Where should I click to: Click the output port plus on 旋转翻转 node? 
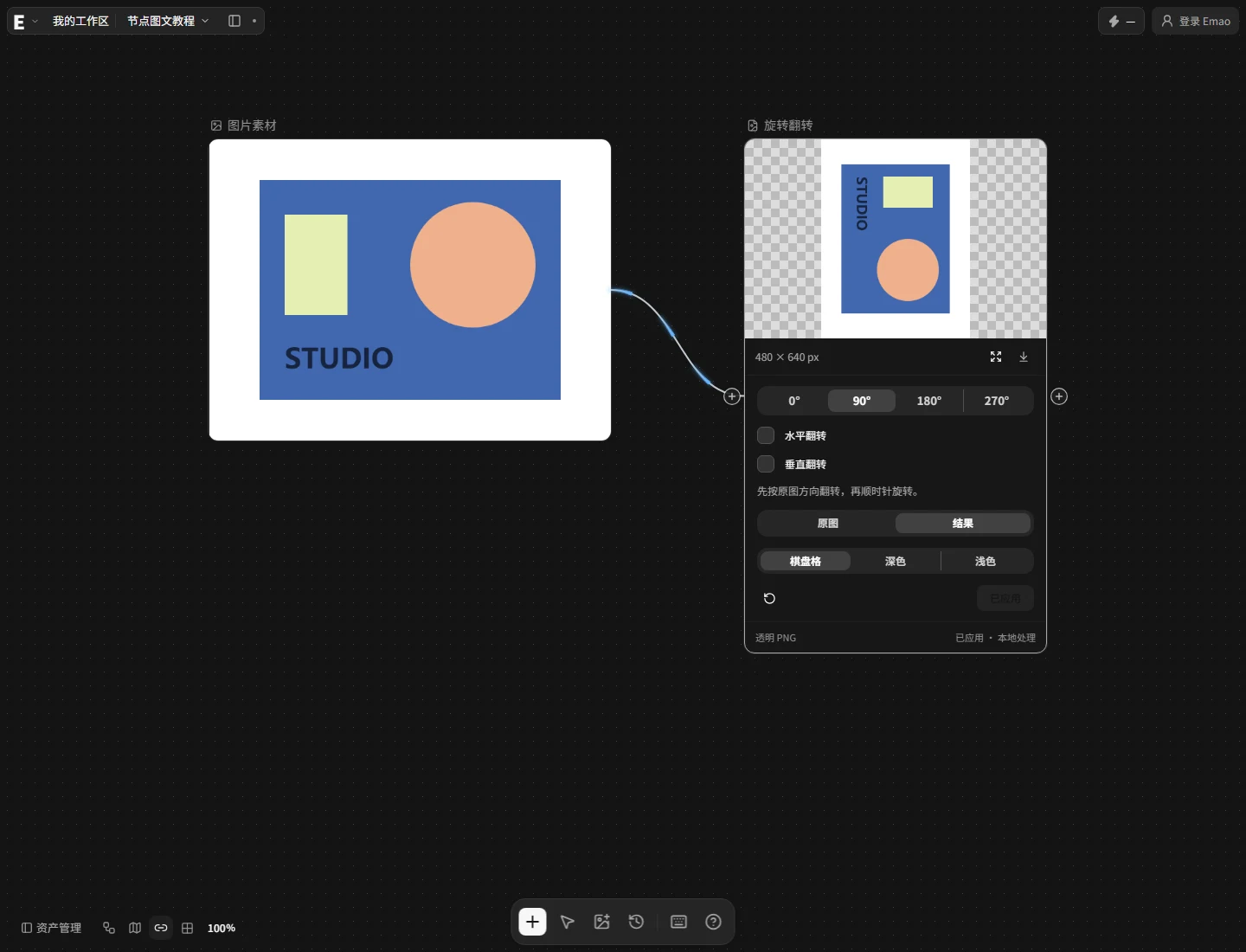[x=1059, y=396]
